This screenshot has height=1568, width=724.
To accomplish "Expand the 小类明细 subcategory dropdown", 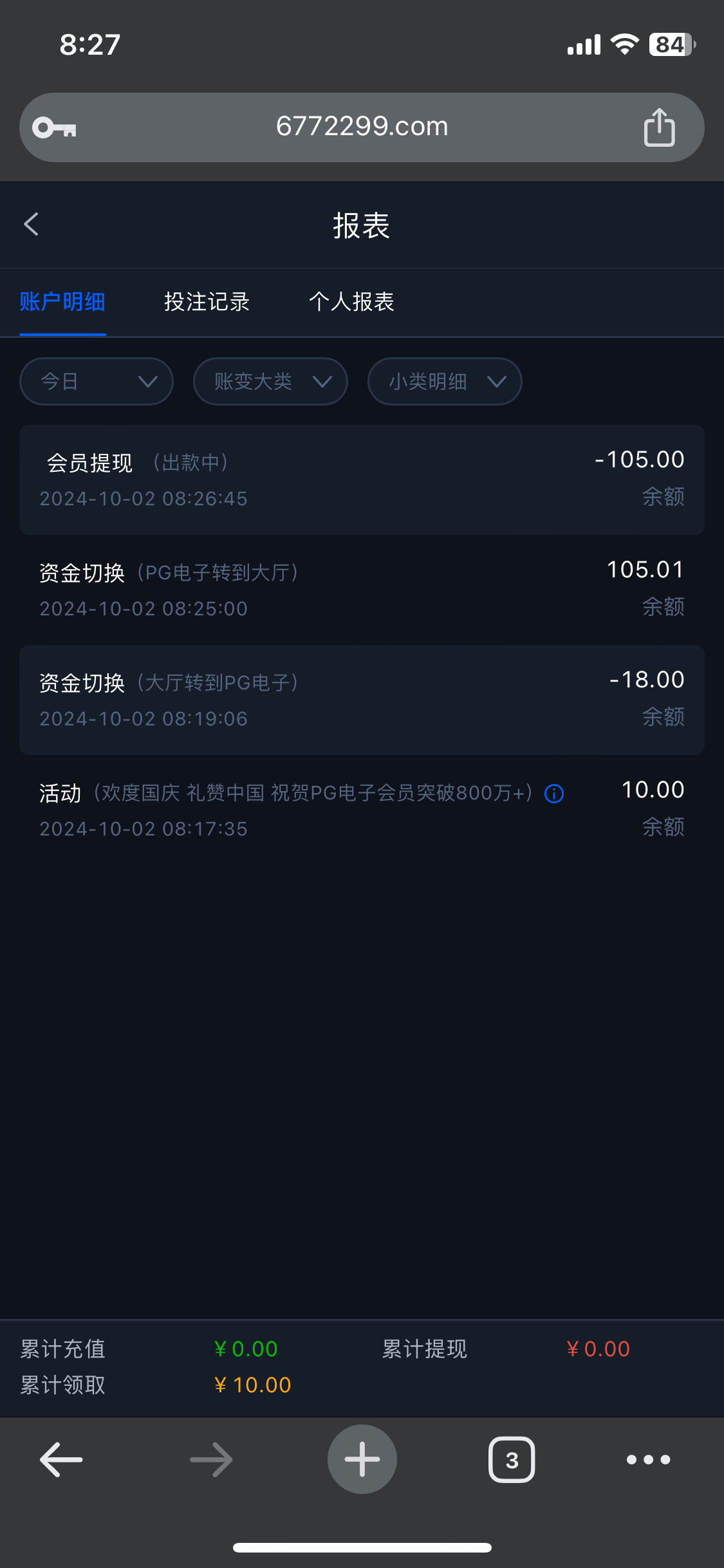I will click(x=444, y=382).
